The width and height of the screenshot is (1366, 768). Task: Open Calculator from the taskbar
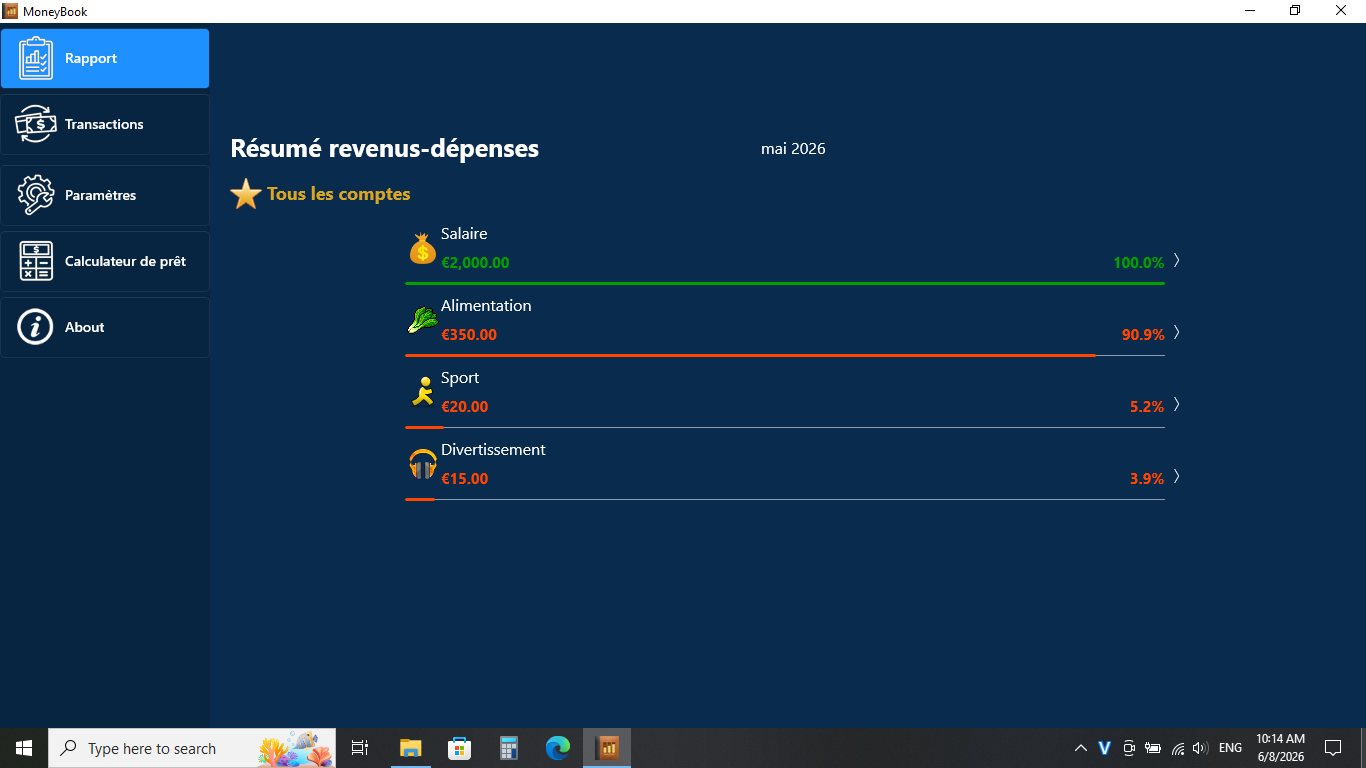(509, 748)
